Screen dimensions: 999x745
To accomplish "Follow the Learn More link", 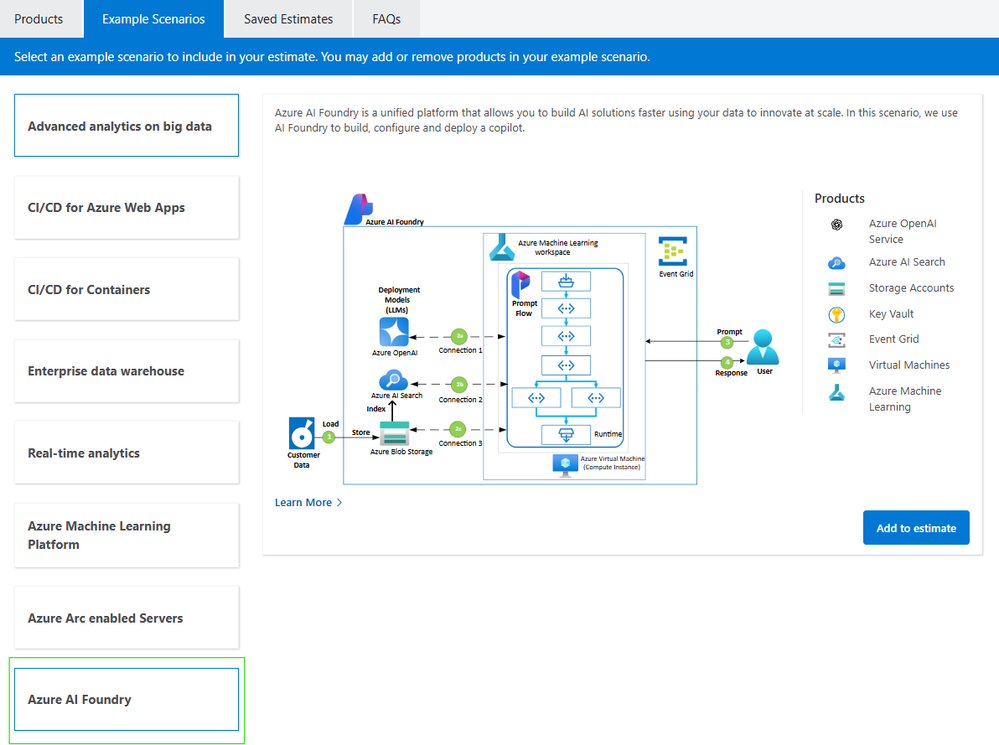I will pos(303,502).
